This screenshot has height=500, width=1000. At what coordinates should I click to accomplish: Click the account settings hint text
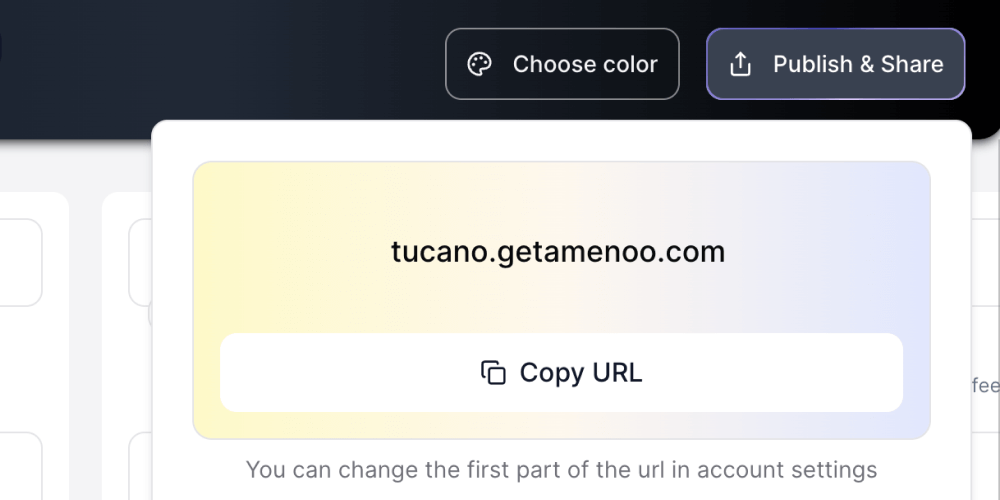click(x=561, y=469)
